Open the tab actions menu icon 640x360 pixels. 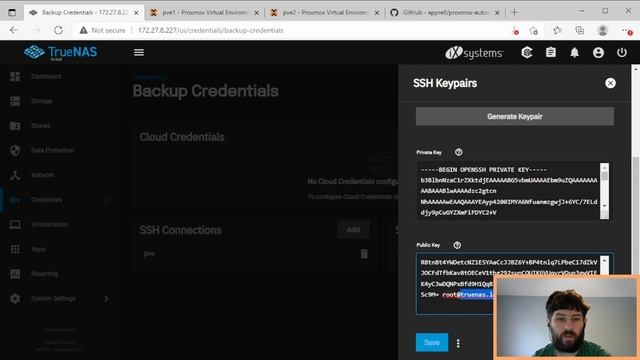(12, 13)
